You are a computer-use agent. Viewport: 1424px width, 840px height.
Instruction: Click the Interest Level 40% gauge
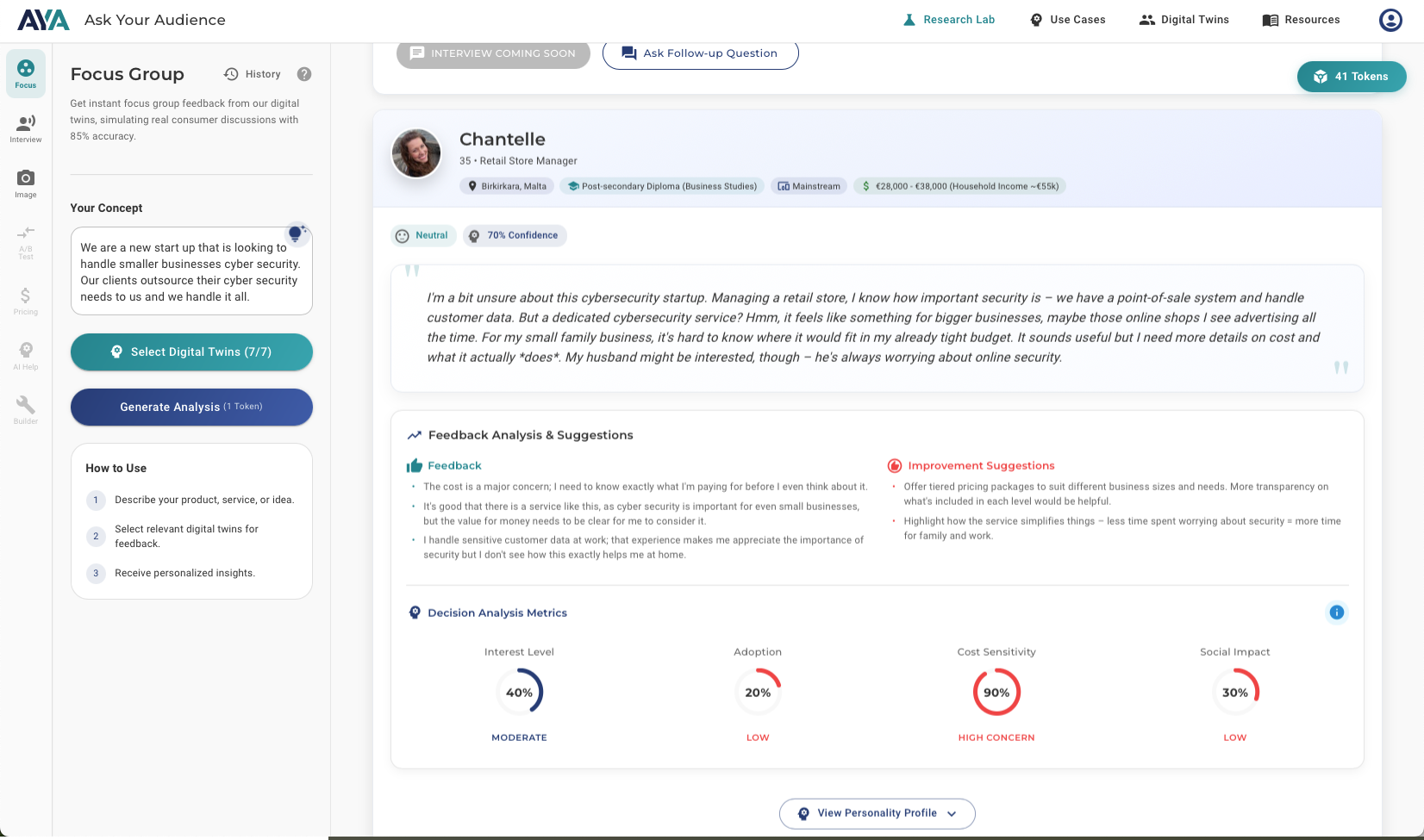click(x=519, y=693)
